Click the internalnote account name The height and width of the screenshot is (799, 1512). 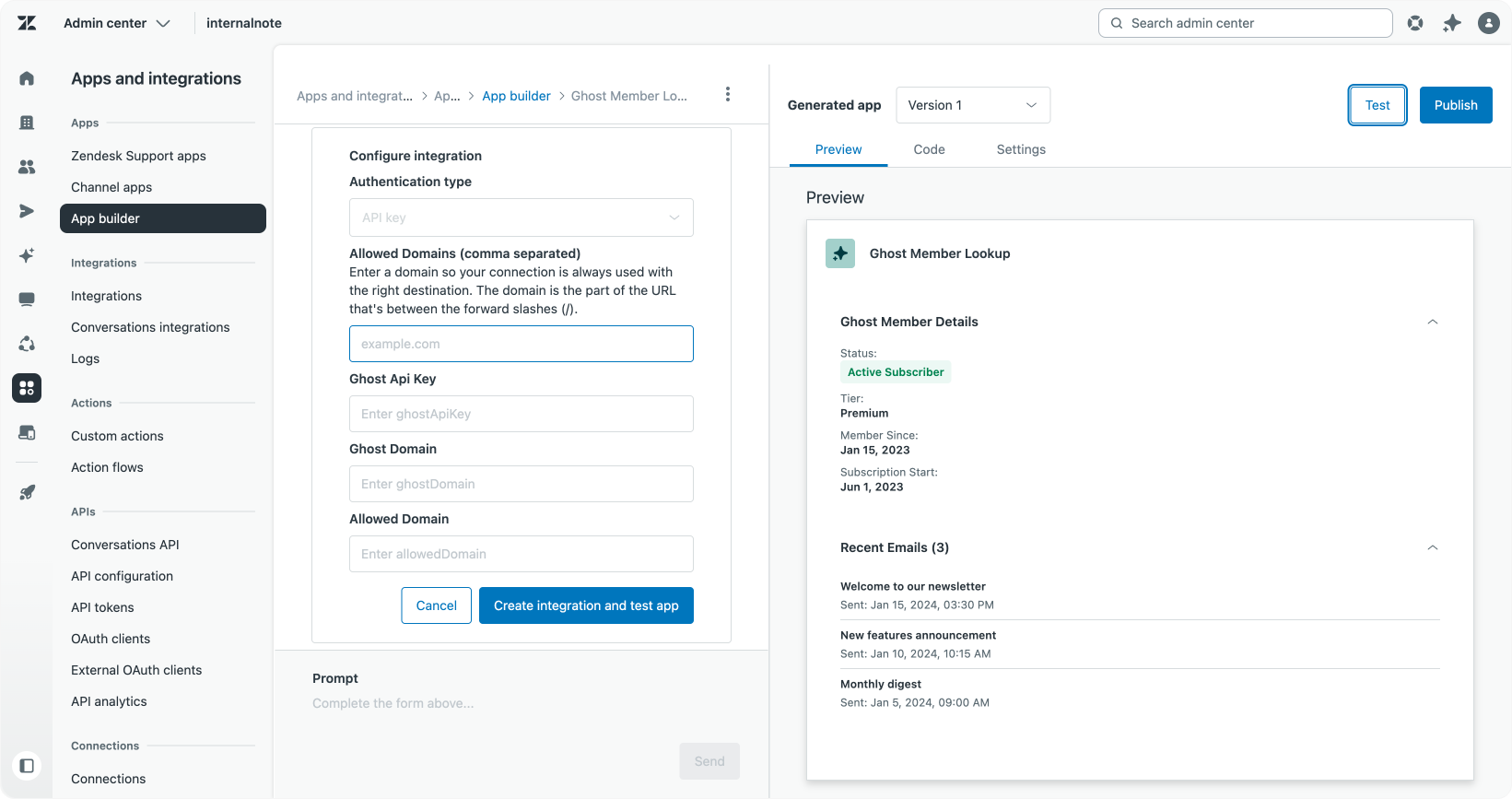(x=244, y=23)
